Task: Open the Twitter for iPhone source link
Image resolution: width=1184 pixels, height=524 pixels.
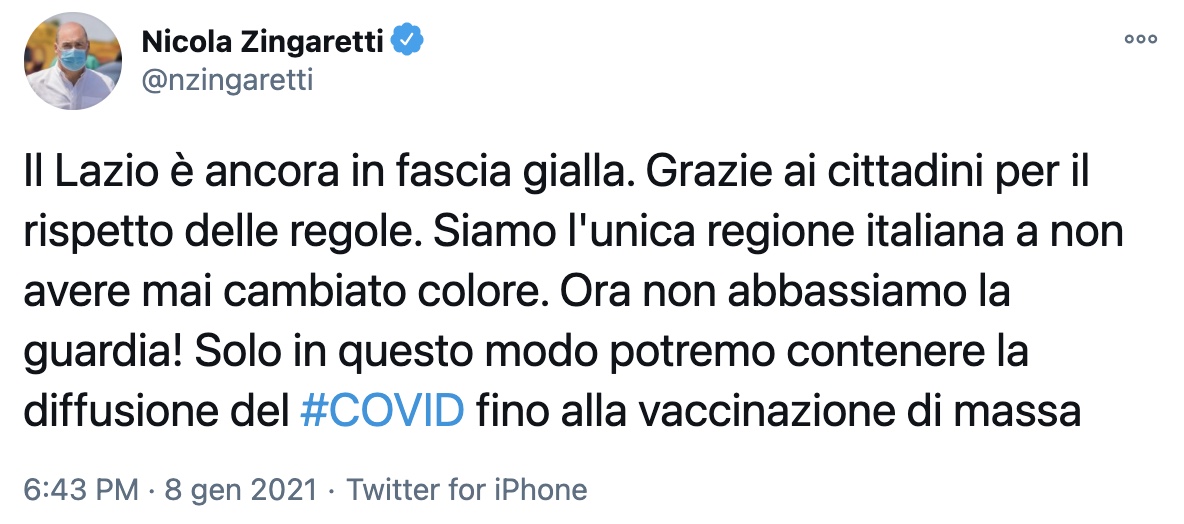Action: click(466, 491)
